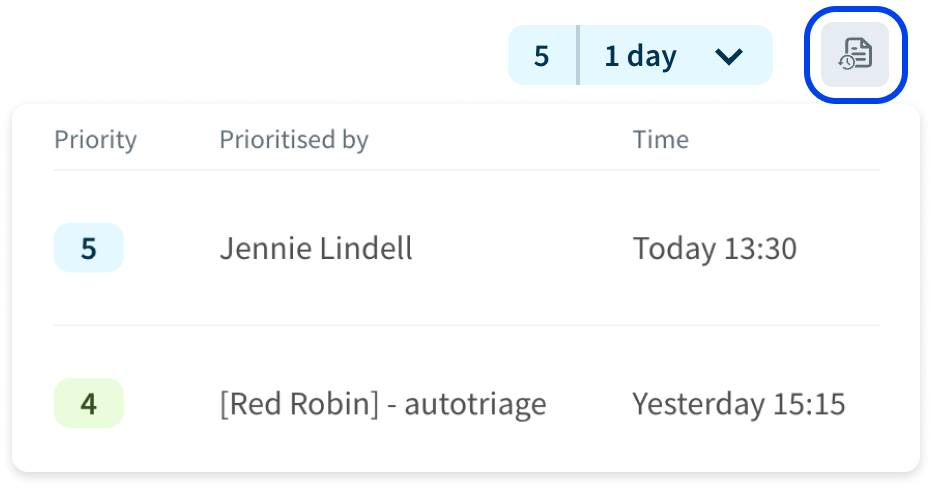This screenshot has height=498, width=932.
Task: Click the 1 day timeframe label
Action: pyautogui.click(x=640, y=56)
